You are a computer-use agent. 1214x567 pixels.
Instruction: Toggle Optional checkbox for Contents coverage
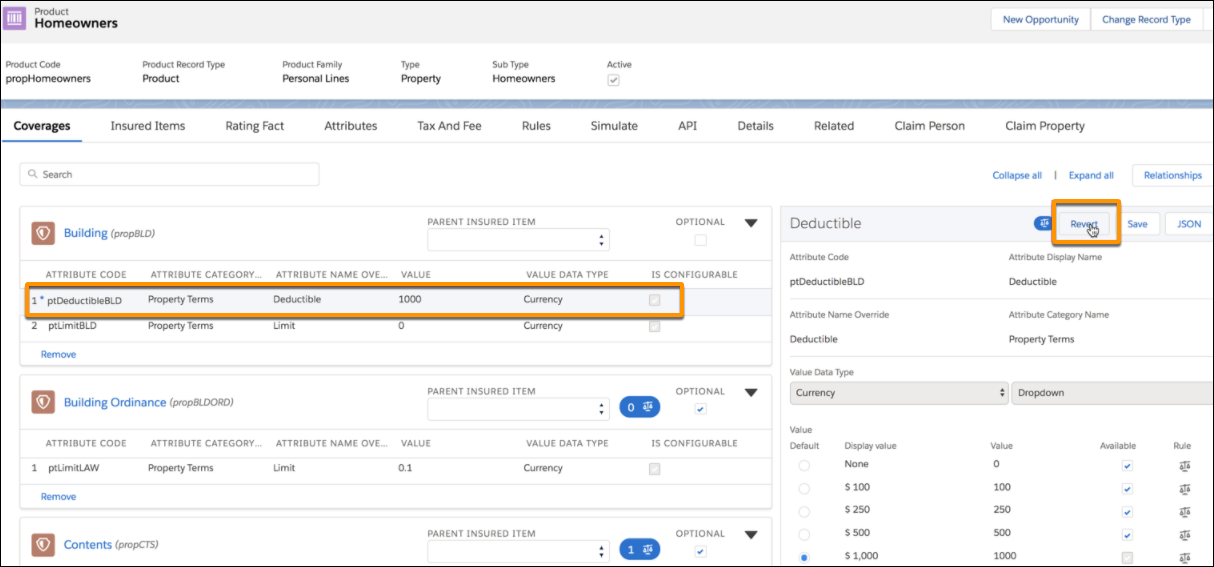[700, 551]
